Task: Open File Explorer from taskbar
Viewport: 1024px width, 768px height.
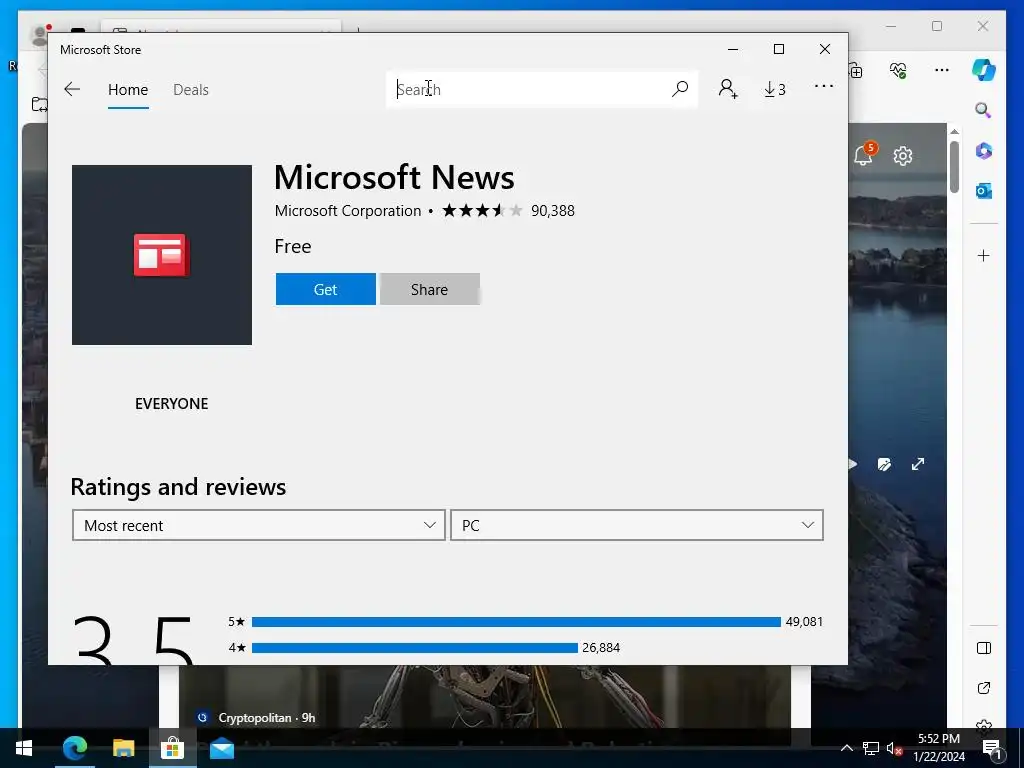Action: [123, 748]
